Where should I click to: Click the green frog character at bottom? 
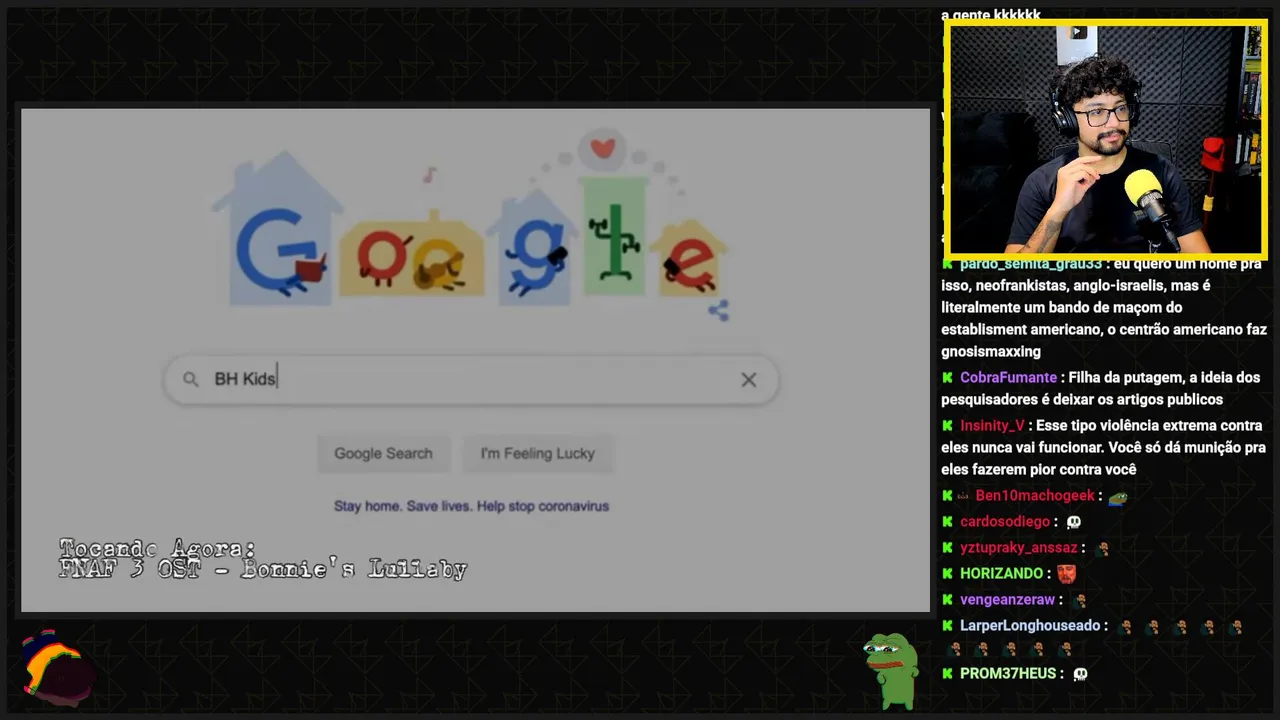[891, 669]
